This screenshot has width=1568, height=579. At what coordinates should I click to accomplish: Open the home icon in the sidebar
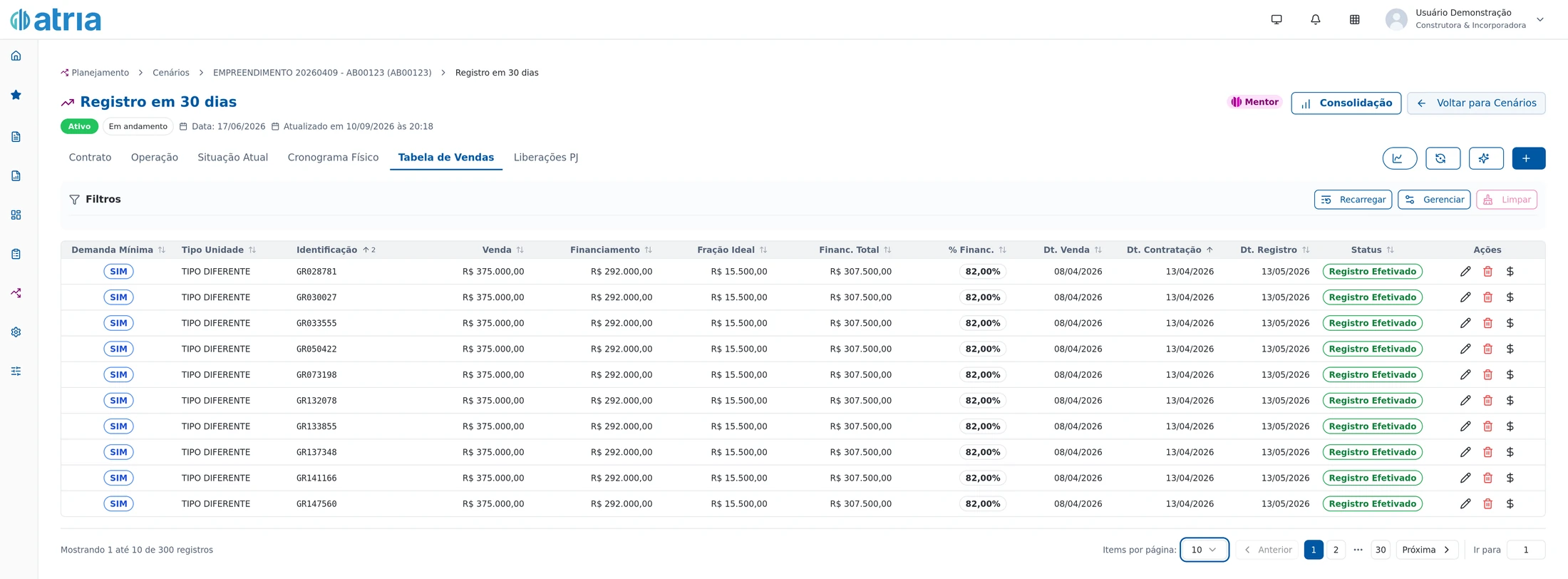(16, 56)
